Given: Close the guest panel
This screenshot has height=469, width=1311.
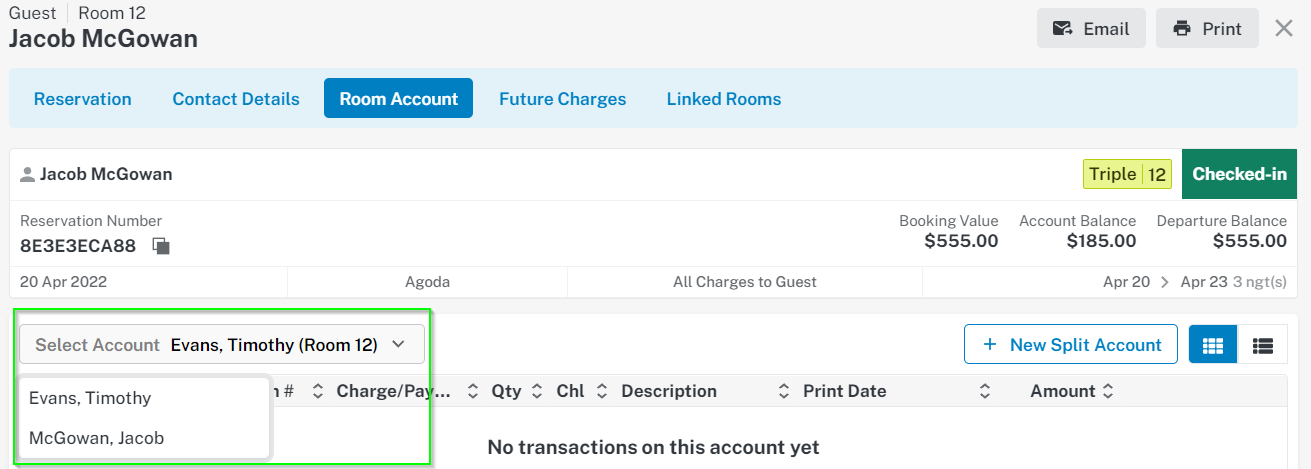Looking at the screenshot, I should [x=1284, y=28].
